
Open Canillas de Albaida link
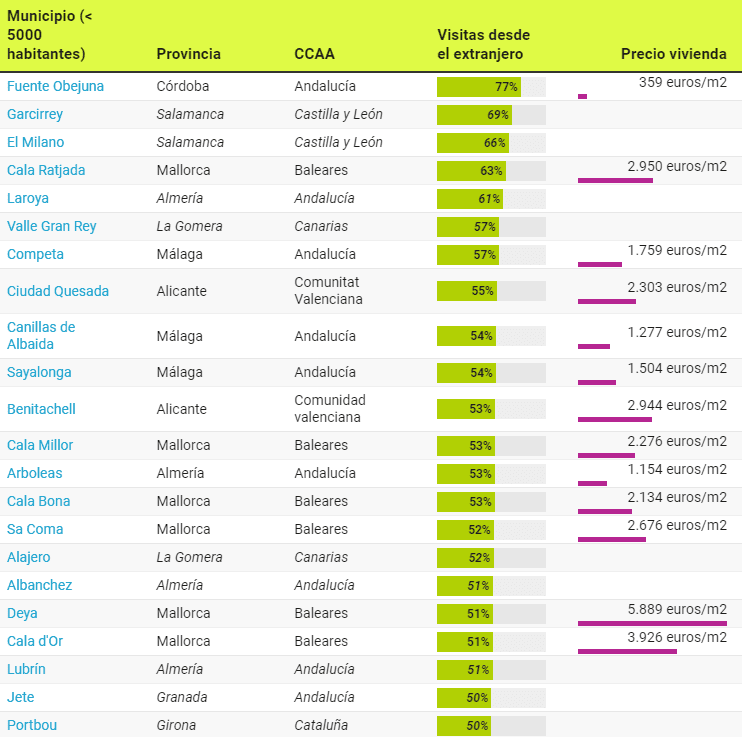click(x=41, y=335)
